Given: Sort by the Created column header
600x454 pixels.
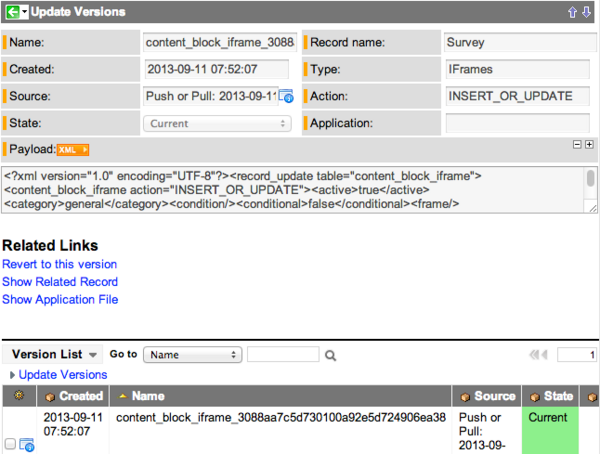Looking at the screenshot, I should pyautogui.click(x=81, y=396).
